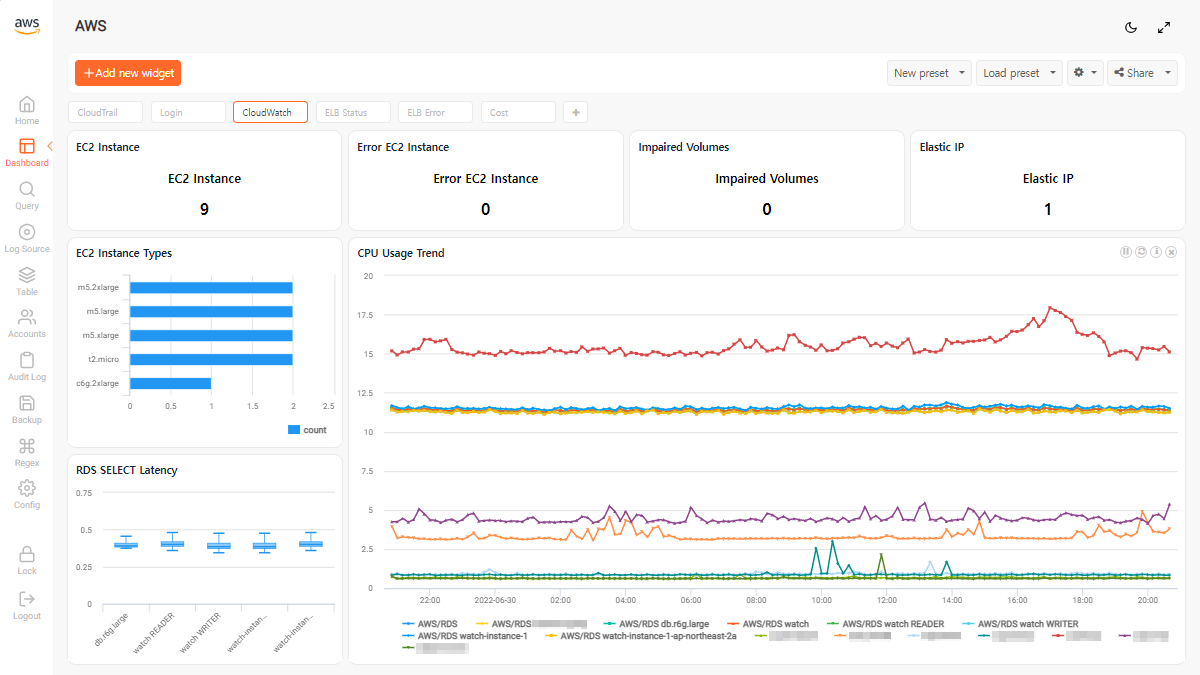The height and width of the screenshot is (675, 1200).
Task: Click Add new widget button
Action: point(128,73)
